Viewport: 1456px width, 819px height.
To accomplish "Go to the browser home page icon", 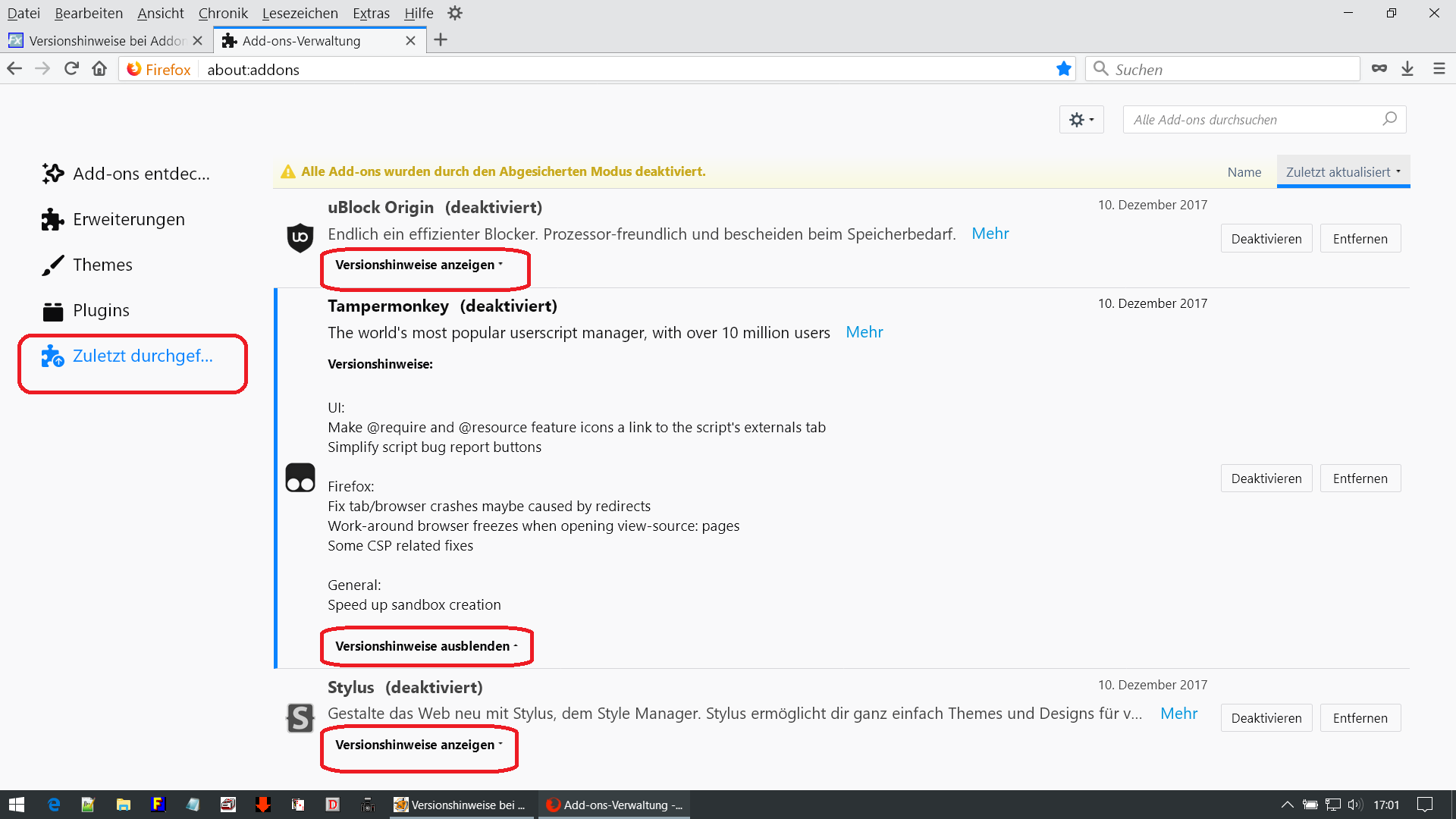I will [99, 69].
